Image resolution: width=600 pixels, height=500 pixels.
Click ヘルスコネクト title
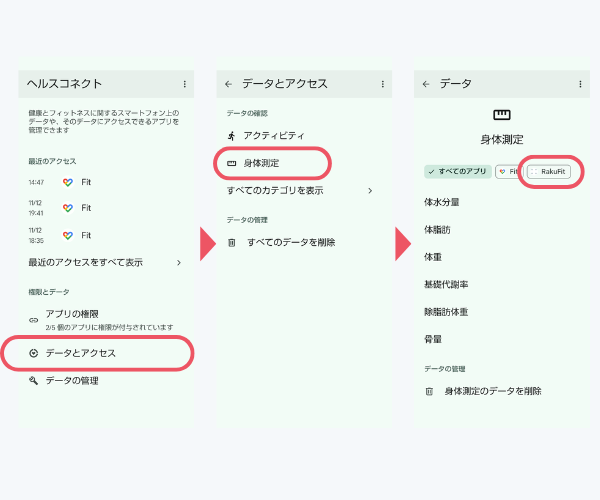pos(64,84)
